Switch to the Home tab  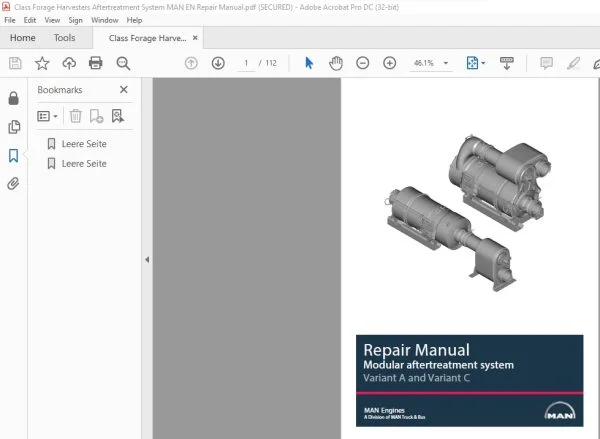[23, 38]
